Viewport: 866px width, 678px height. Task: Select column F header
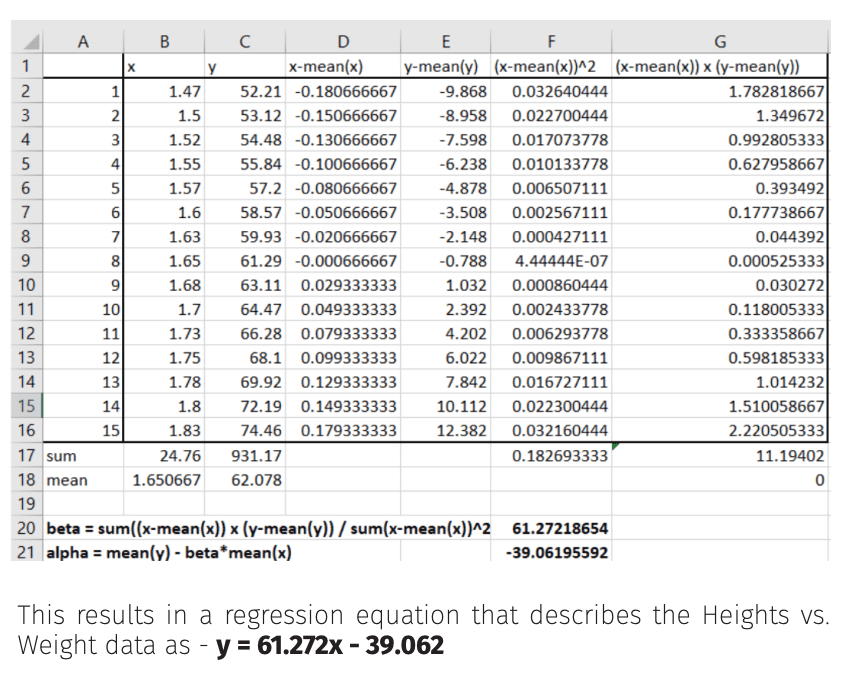pyautogui.click(x=551, y=41)
